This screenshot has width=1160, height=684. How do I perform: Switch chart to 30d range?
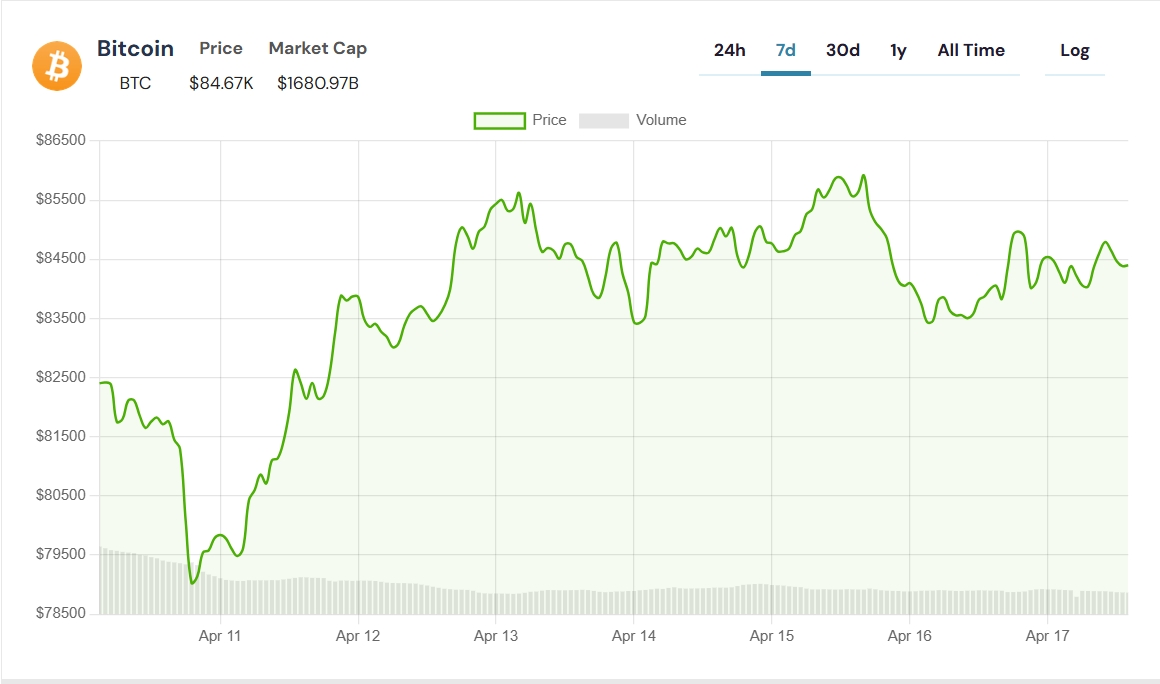(x=843, y=50)
